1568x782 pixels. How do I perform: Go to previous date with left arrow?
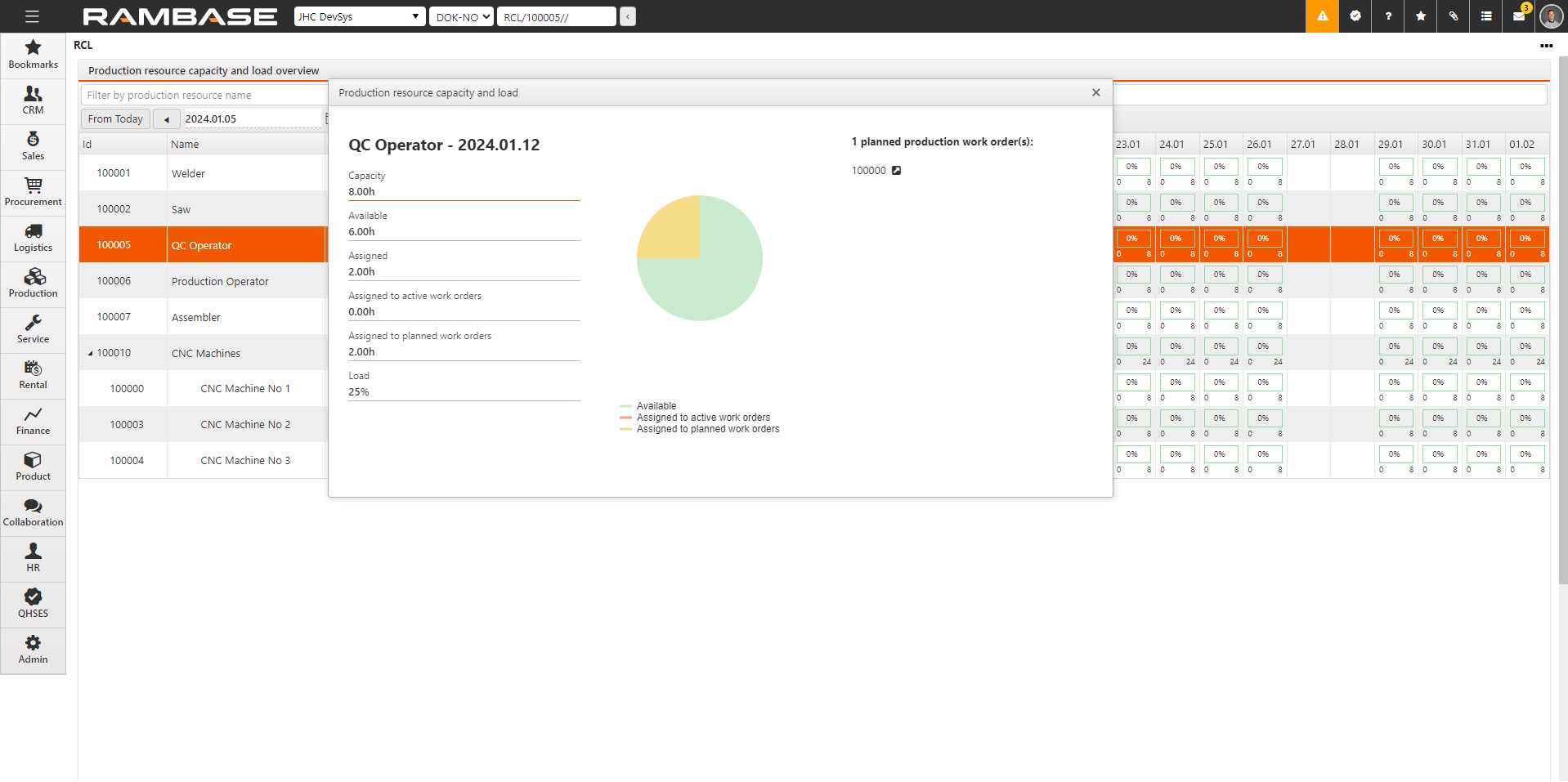[x=167, y=119]
